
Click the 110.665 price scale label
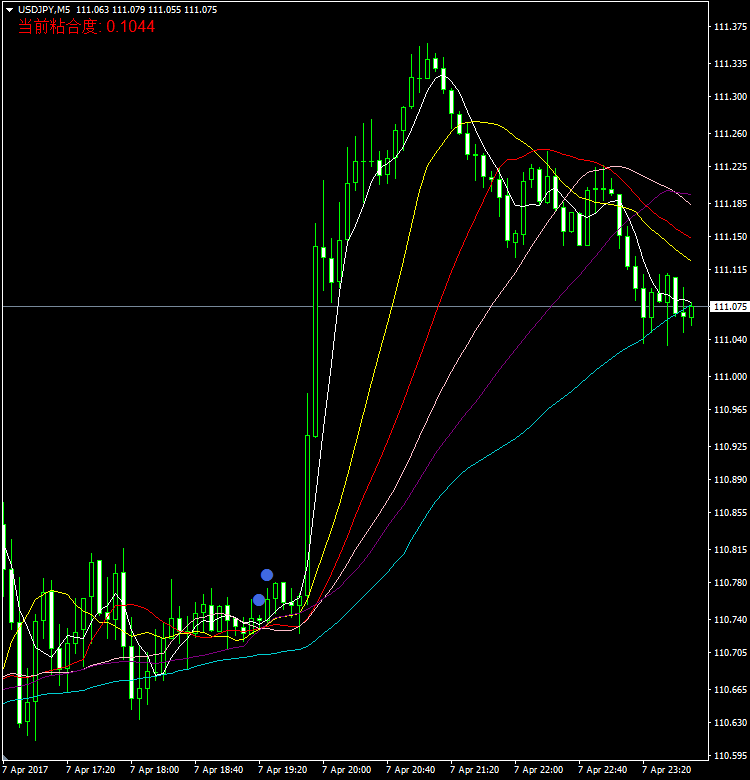click(730, 689)
